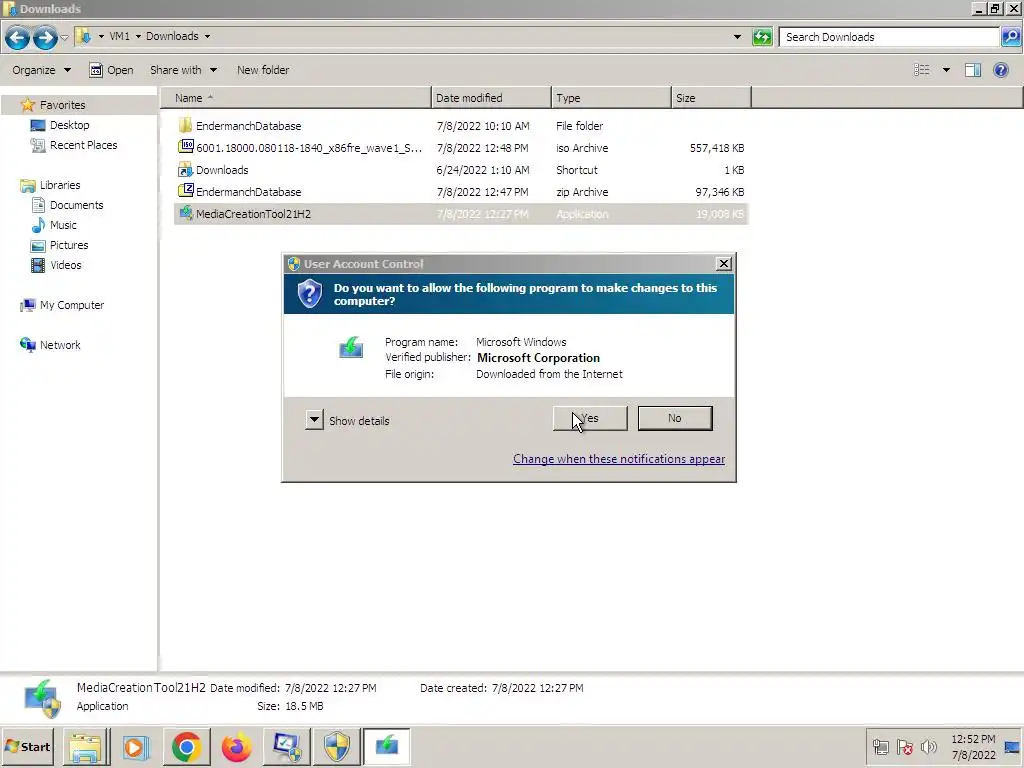Open the monitor tool taskbar icon
Screen dimensions: 1024x768
click(x=287, y=747)
